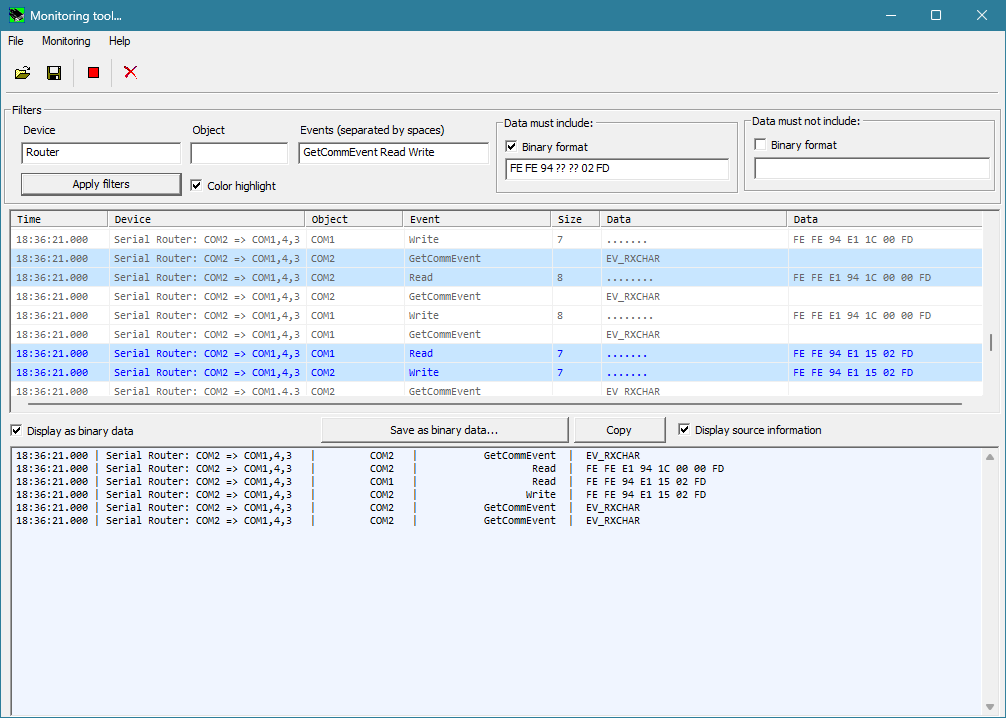Sort by the Event column header
This screenshot has width=1006, height=718.
[477, 219]
